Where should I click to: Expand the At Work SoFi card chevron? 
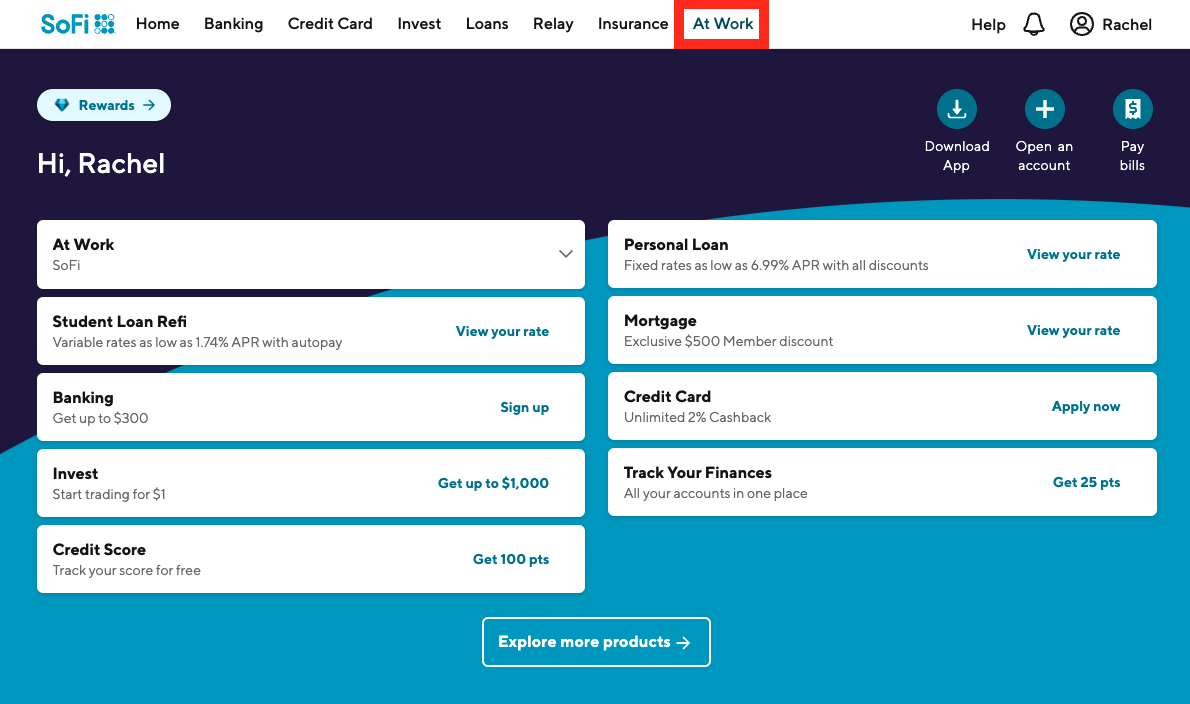[565, 254]
